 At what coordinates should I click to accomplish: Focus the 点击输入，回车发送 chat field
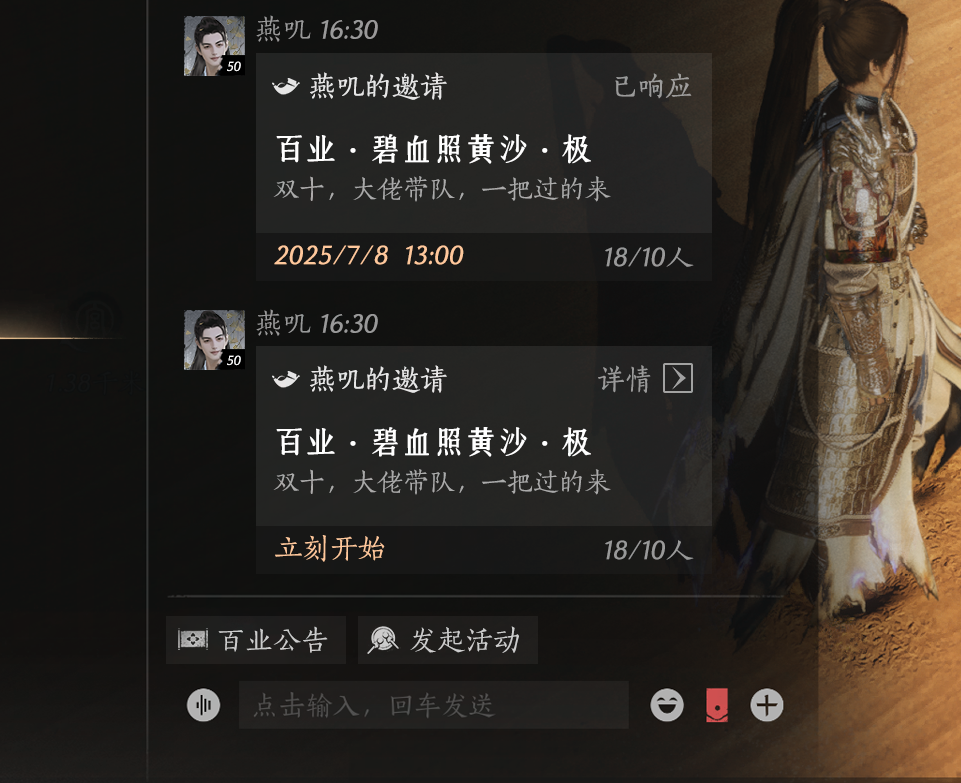click(433, 705)
